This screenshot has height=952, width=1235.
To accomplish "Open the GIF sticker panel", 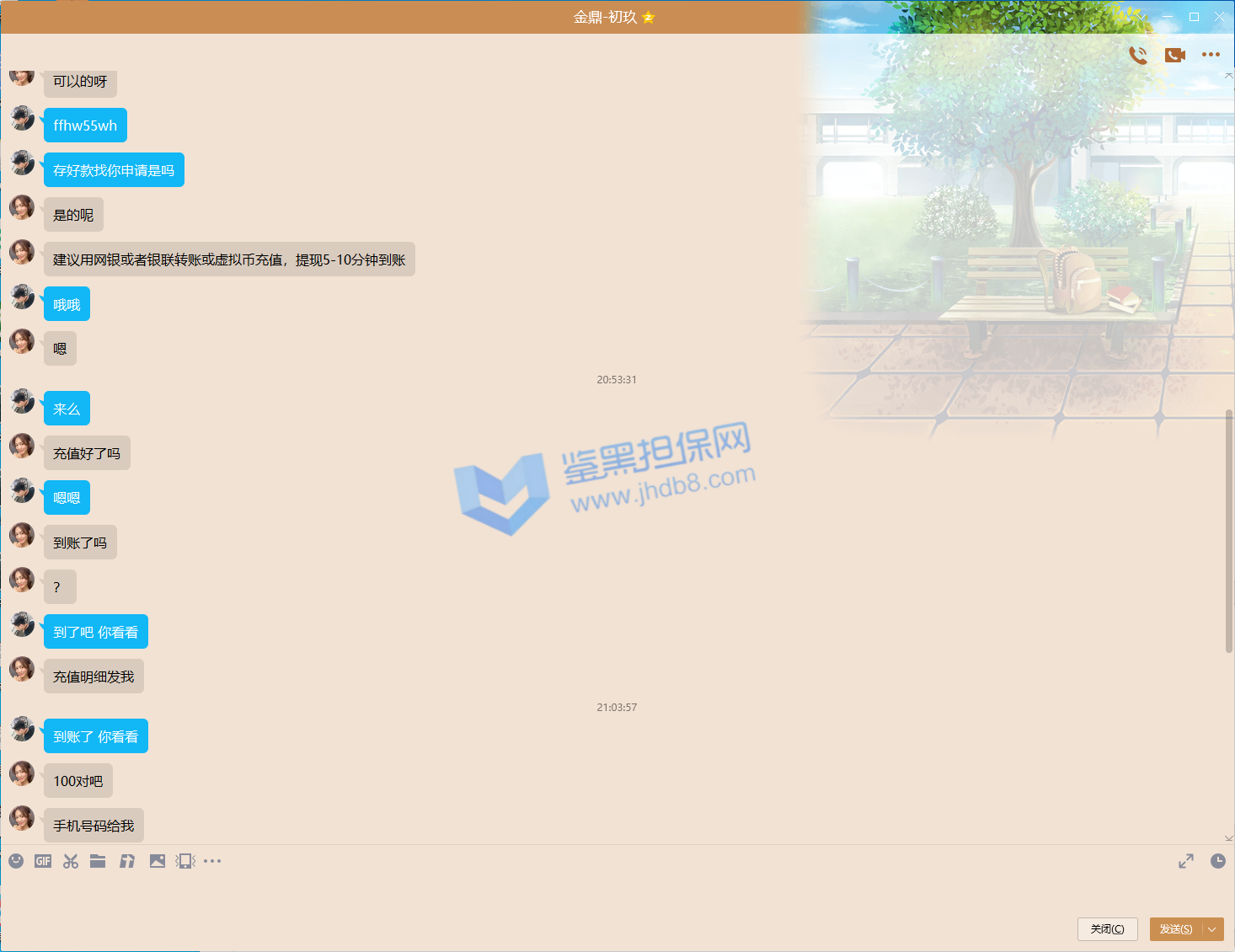I will pos(43,861).
